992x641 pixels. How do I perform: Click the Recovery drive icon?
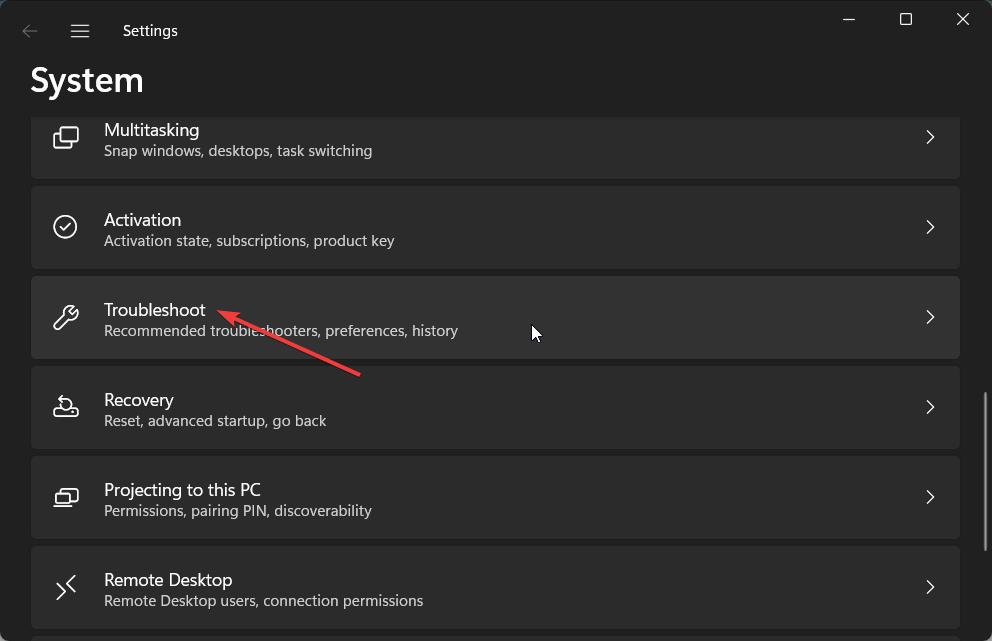66,407
